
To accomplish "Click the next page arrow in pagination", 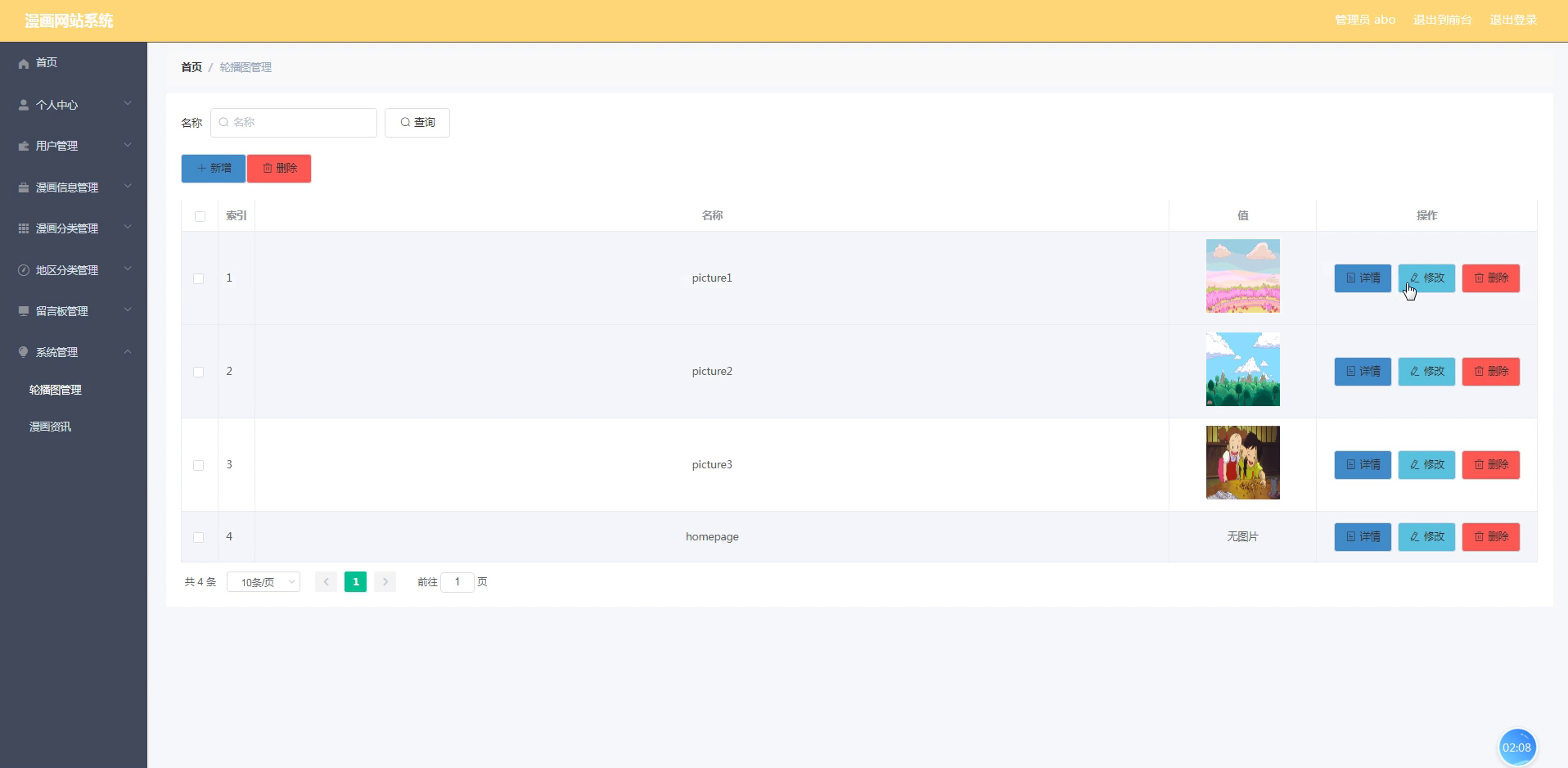I will [385, 582].
